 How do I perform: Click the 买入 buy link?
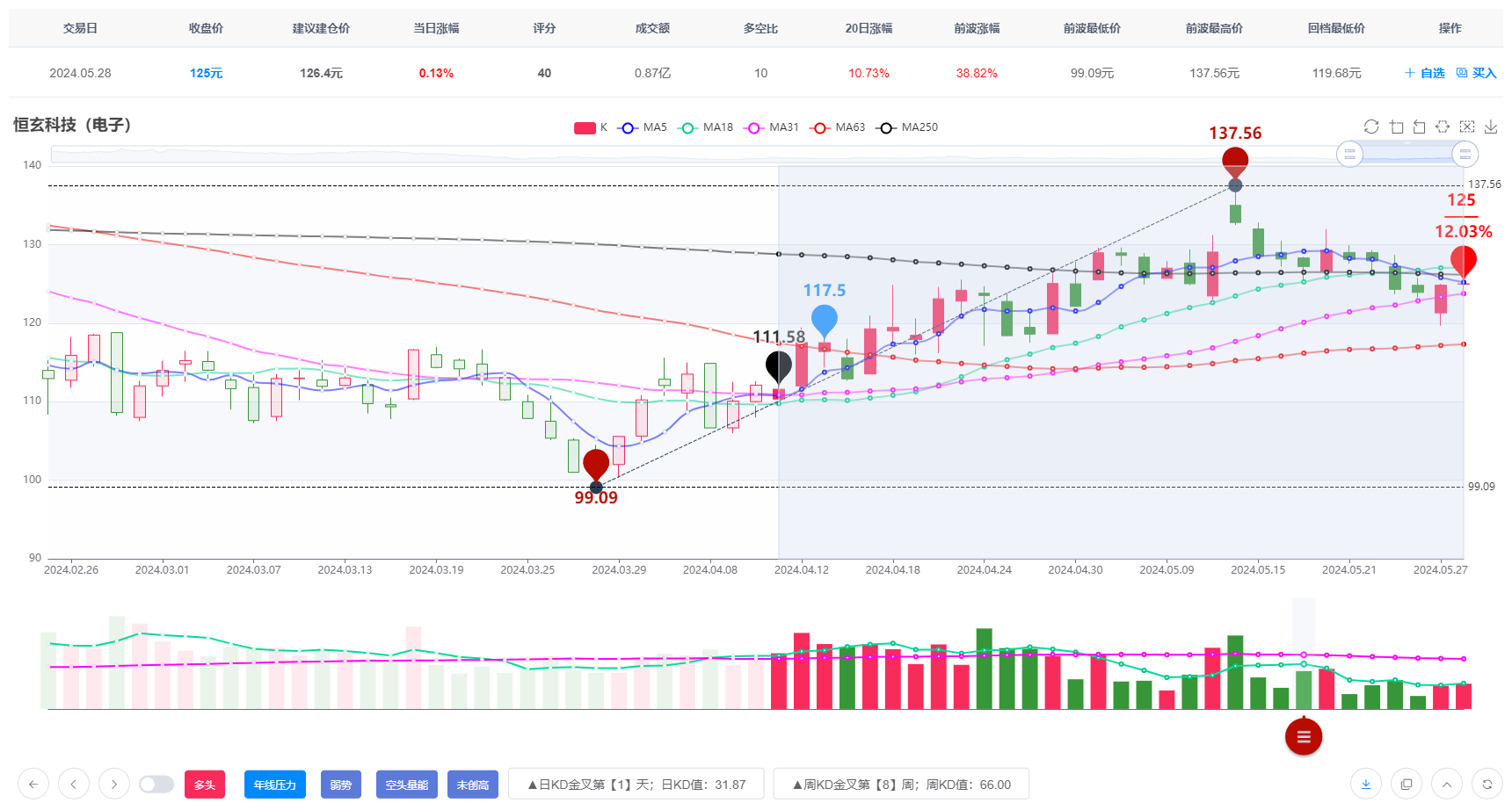[1476, 73]
